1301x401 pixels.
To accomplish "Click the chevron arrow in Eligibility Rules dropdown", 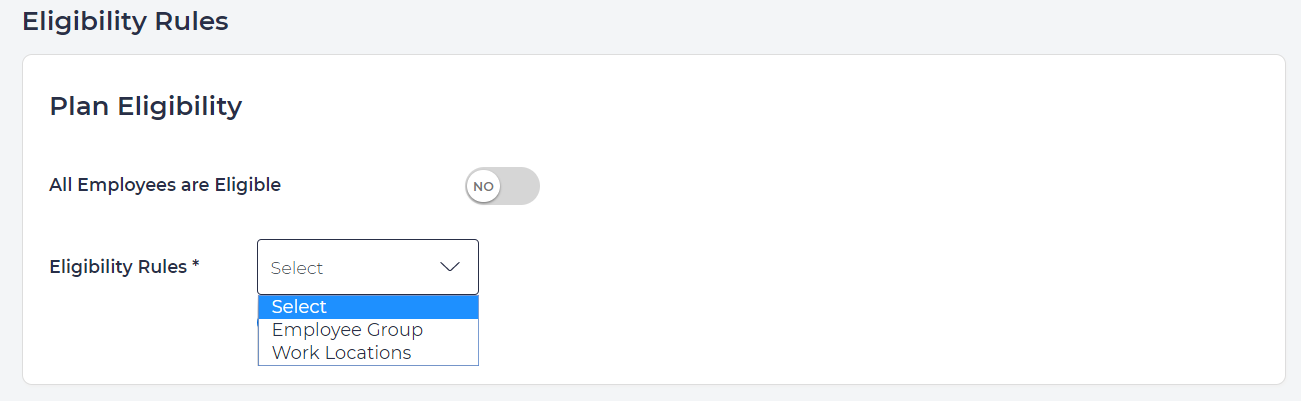I will pyautogui.click(x=450, y=267).
